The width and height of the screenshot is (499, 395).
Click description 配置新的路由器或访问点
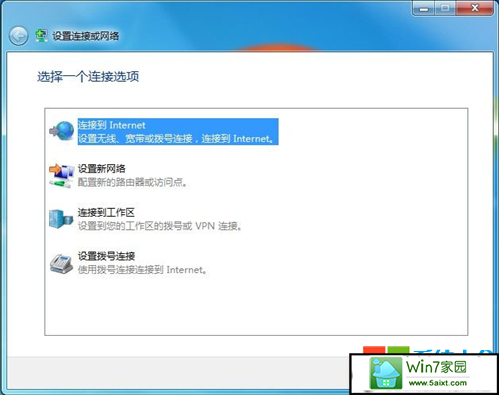(x=132, y=182)
